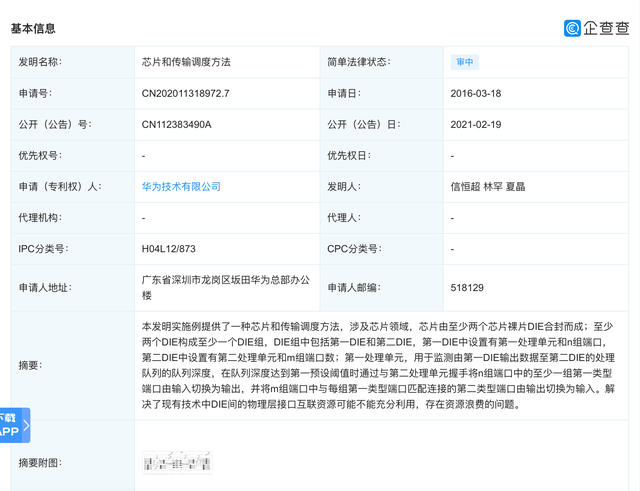Select the applicant address 广东省深圳市龙岗区坂田华为总部办公楼
This screenshot has width=640, height=491.
[226, 288]
